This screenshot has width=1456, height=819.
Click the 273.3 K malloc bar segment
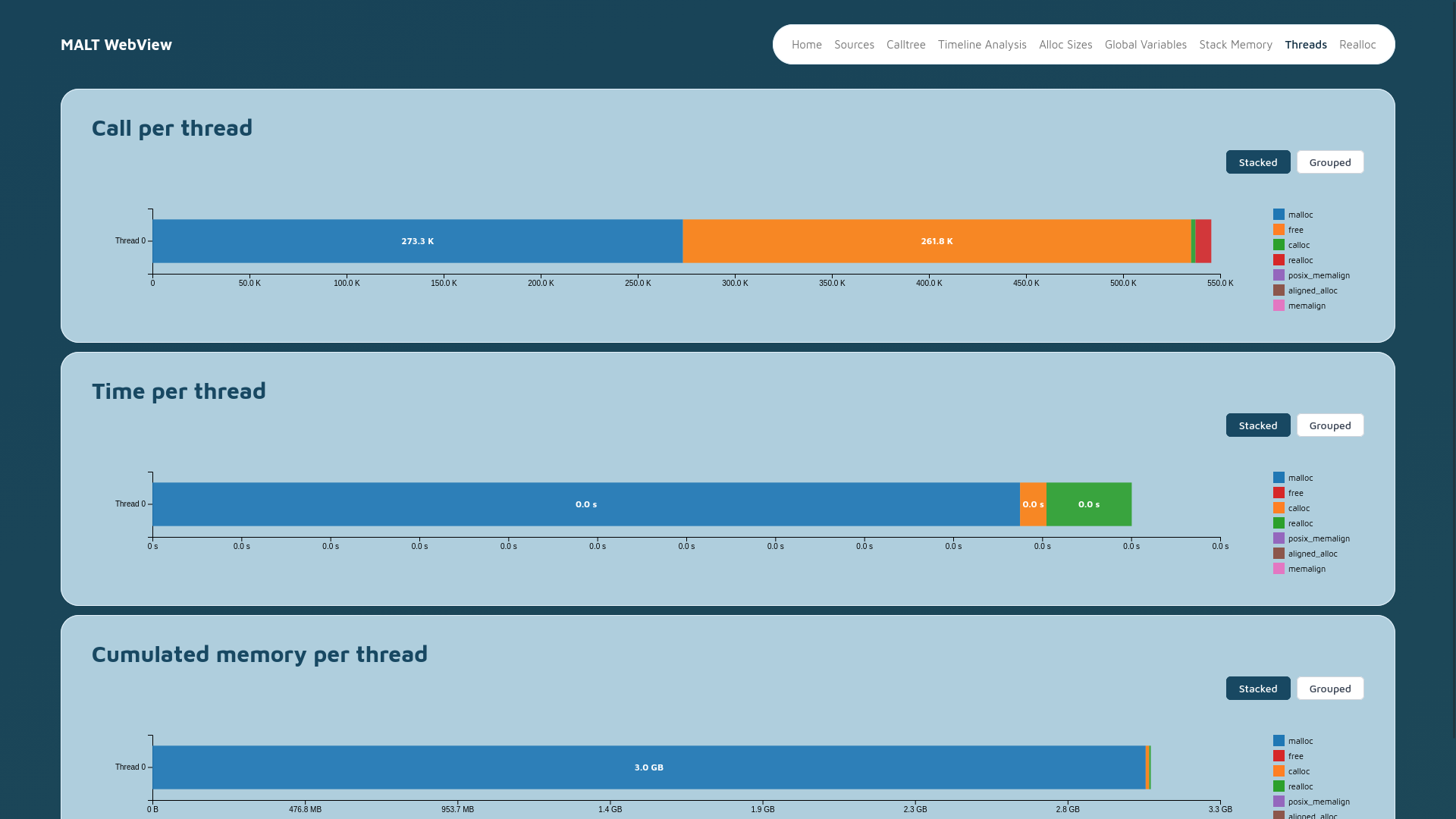(x=417, y=241)
